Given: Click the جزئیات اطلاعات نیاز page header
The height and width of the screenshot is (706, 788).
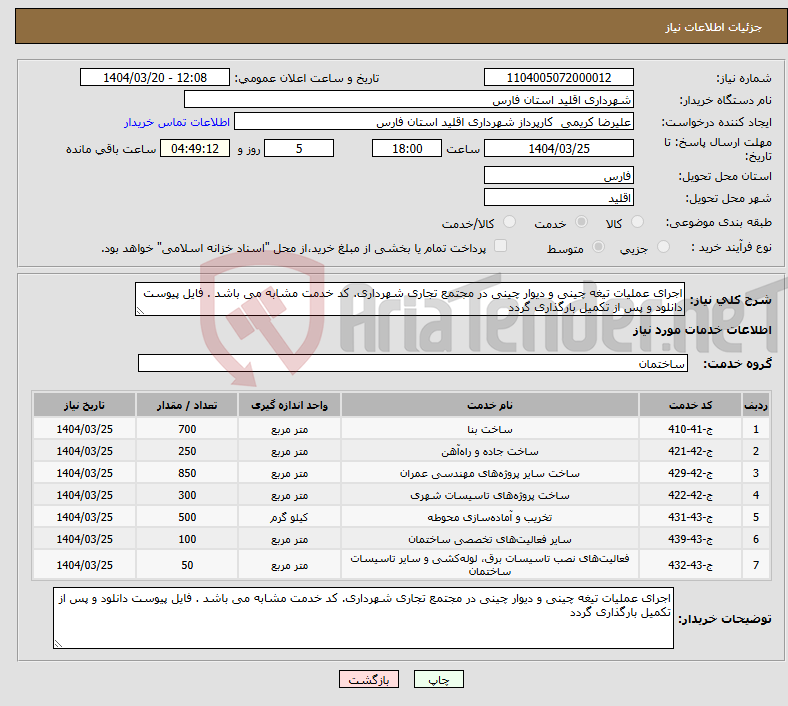Looking at the screenshot, I should tap(714, 27).
